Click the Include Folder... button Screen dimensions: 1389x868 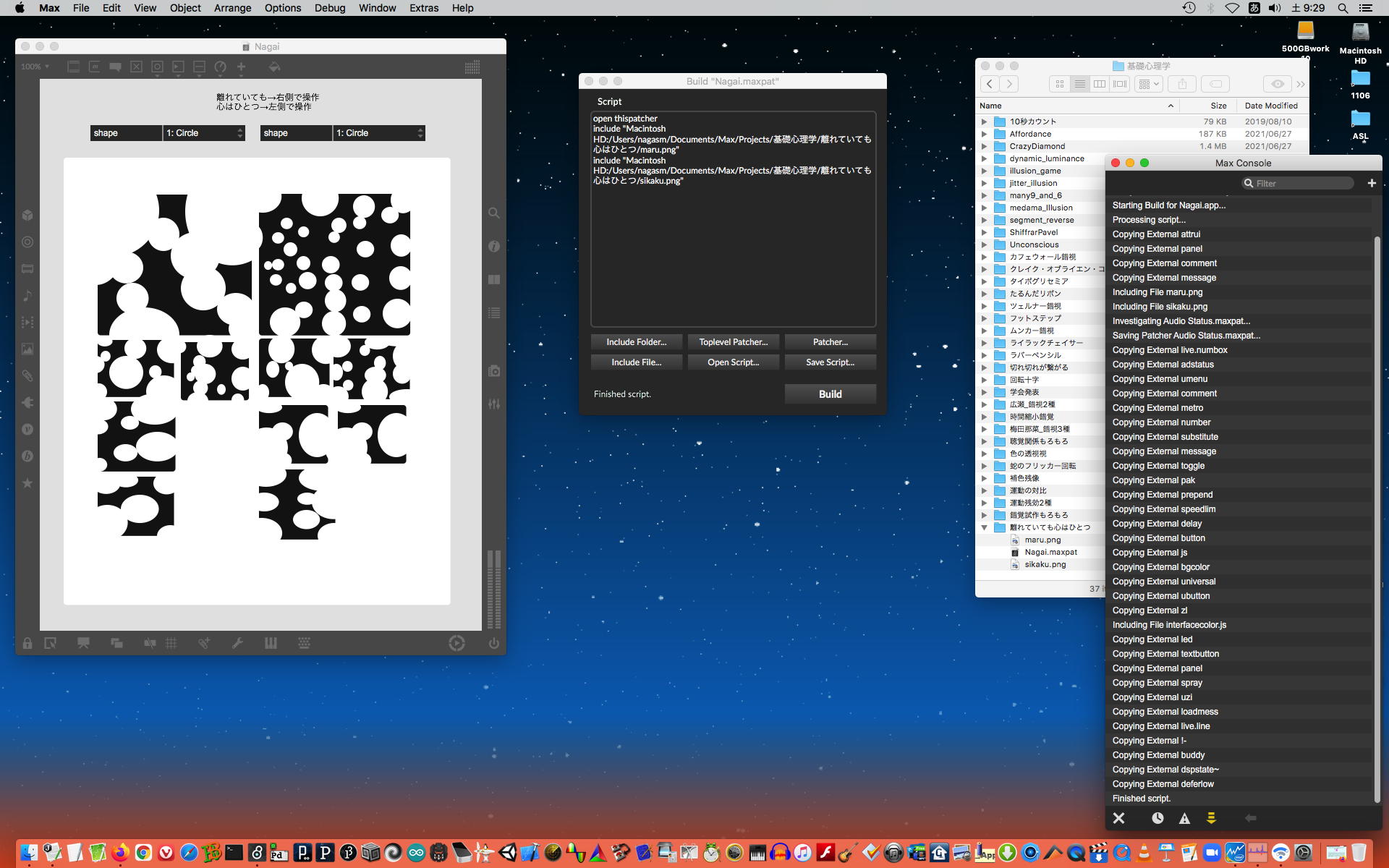(636, 342)
